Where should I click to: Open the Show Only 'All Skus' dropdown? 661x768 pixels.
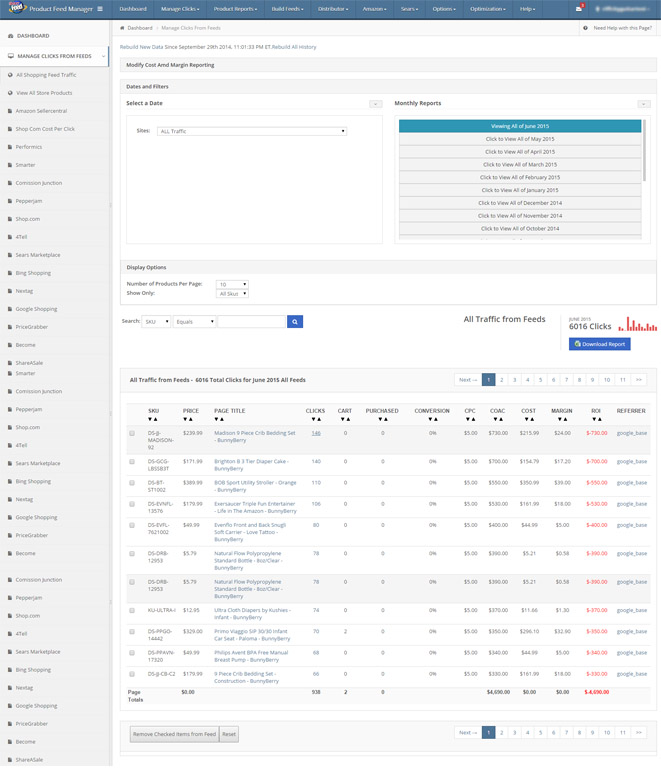232,293
